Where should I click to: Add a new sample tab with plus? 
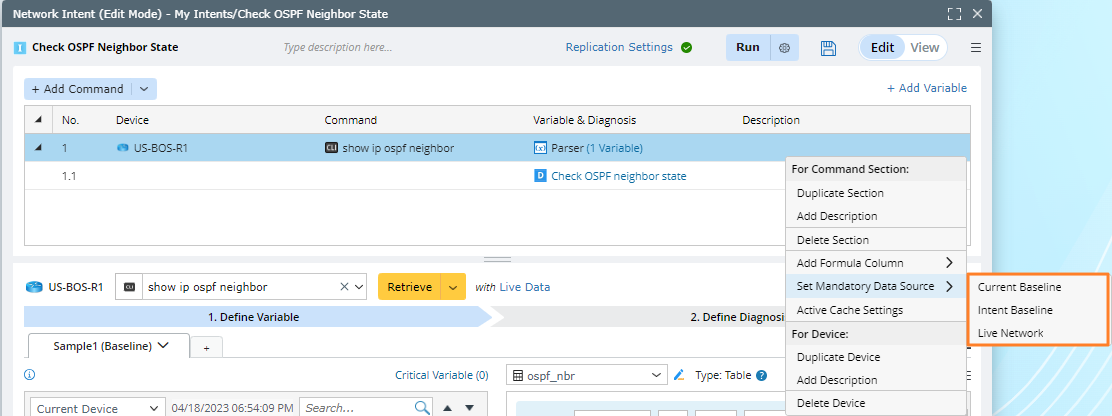pyautogui.click(x=206, y=346)
